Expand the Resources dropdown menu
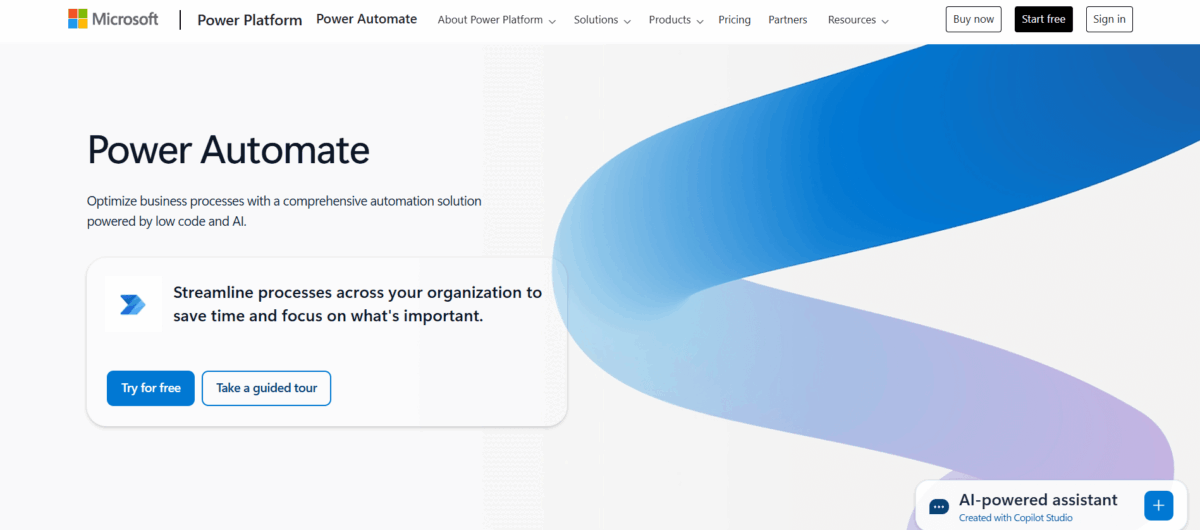The image size is (1200, 530). [858, 20]
